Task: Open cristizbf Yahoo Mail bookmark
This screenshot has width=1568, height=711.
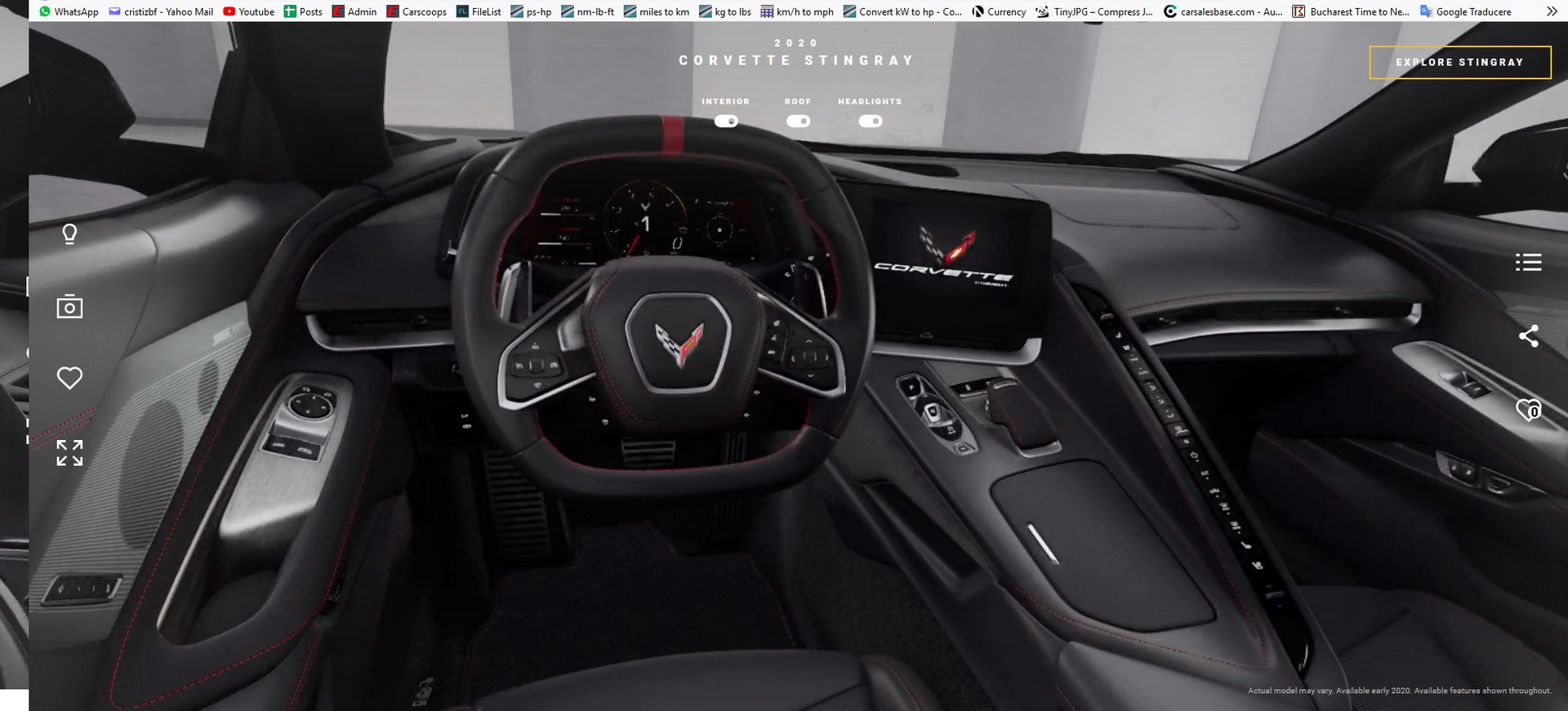Action: 161,11
